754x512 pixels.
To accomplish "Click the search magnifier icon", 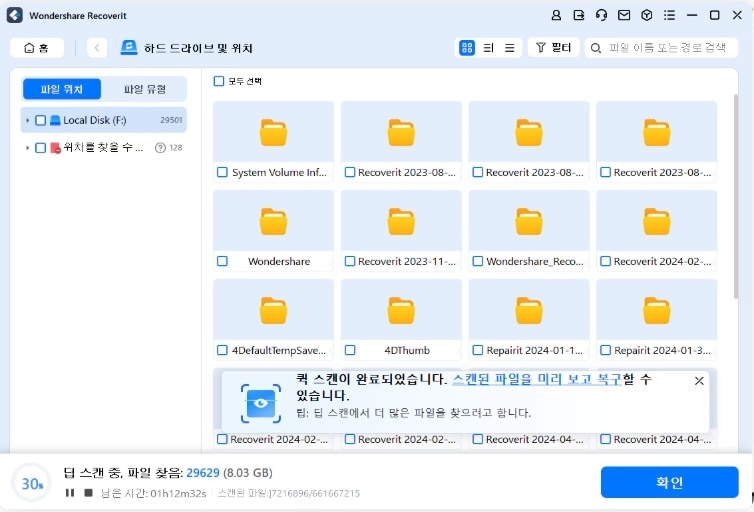I will click(595, 48).
